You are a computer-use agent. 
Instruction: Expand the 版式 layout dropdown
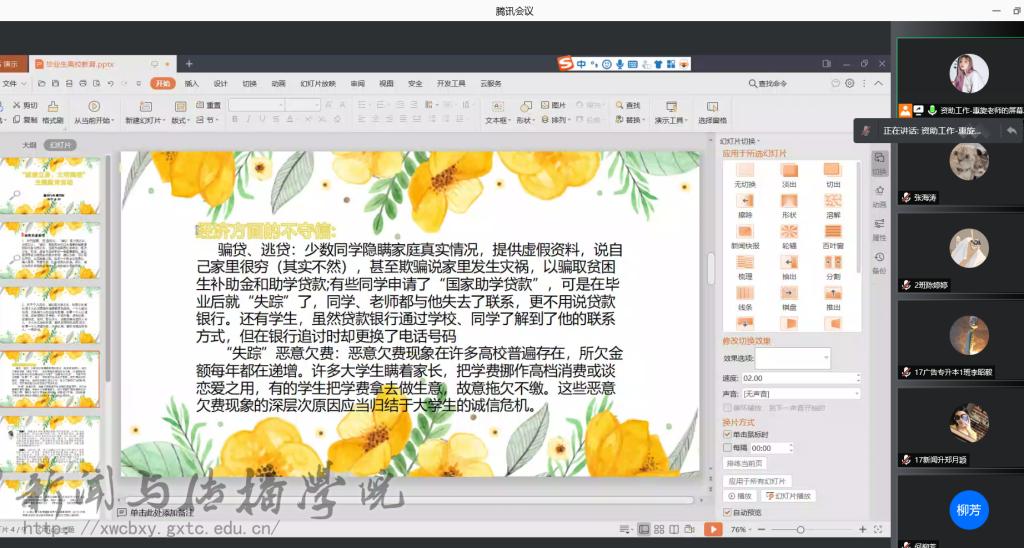point(180,120)
